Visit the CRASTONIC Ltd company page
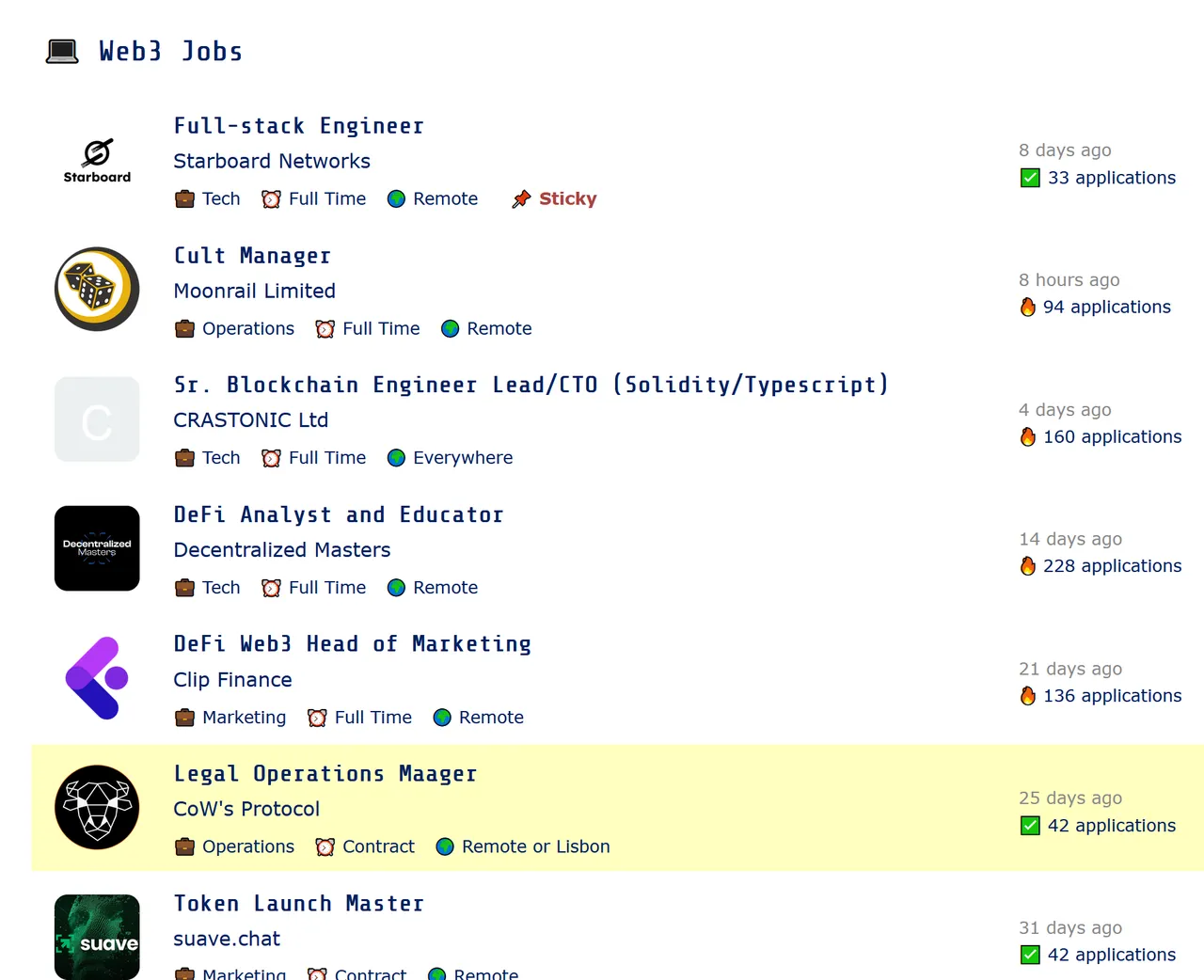Viewport: 1204px width, 980px height. [251, 420]
